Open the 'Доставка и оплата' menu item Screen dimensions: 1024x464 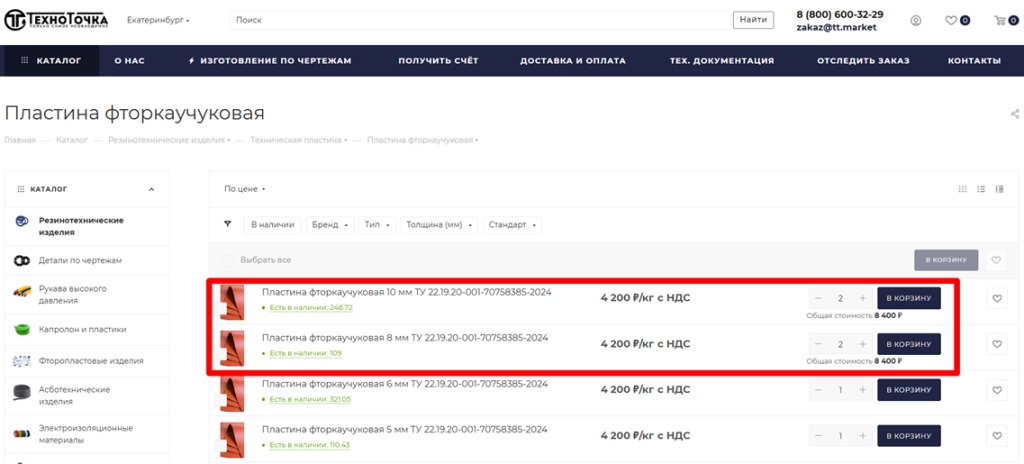click(x=572, y=61)
